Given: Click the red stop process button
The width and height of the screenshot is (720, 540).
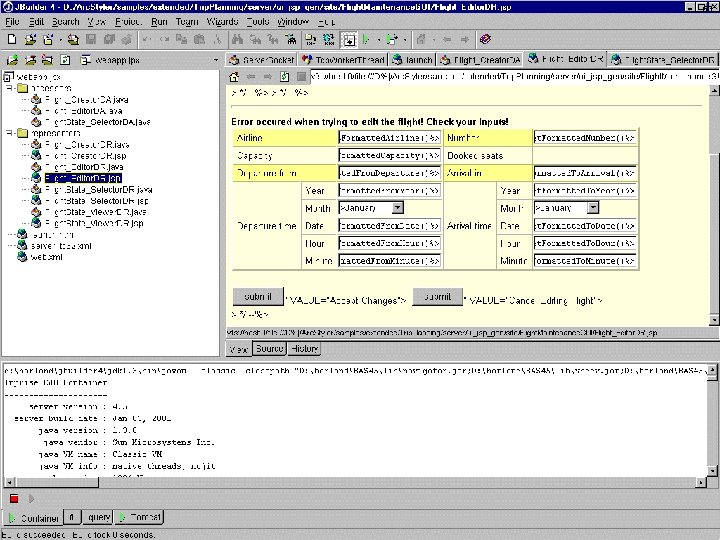Looking at the screenshot, I should pos(14,498).
